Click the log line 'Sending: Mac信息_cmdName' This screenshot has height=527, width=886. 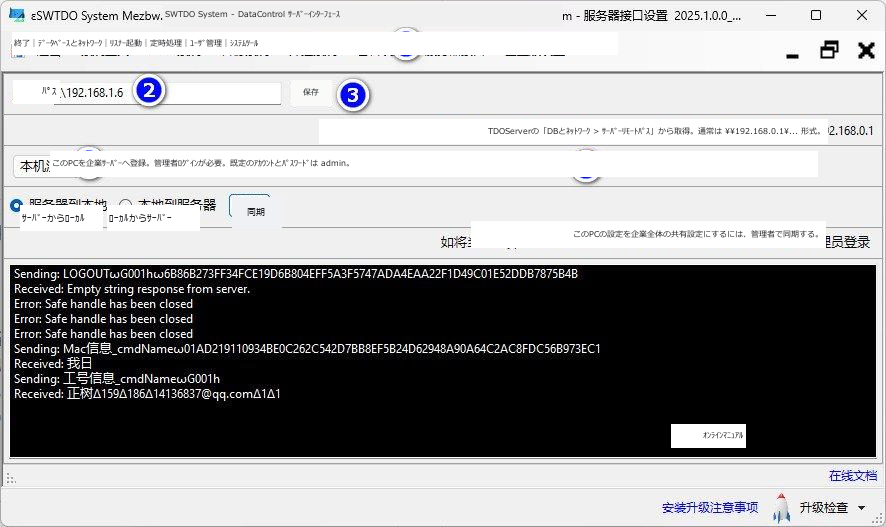pos(307,349)
